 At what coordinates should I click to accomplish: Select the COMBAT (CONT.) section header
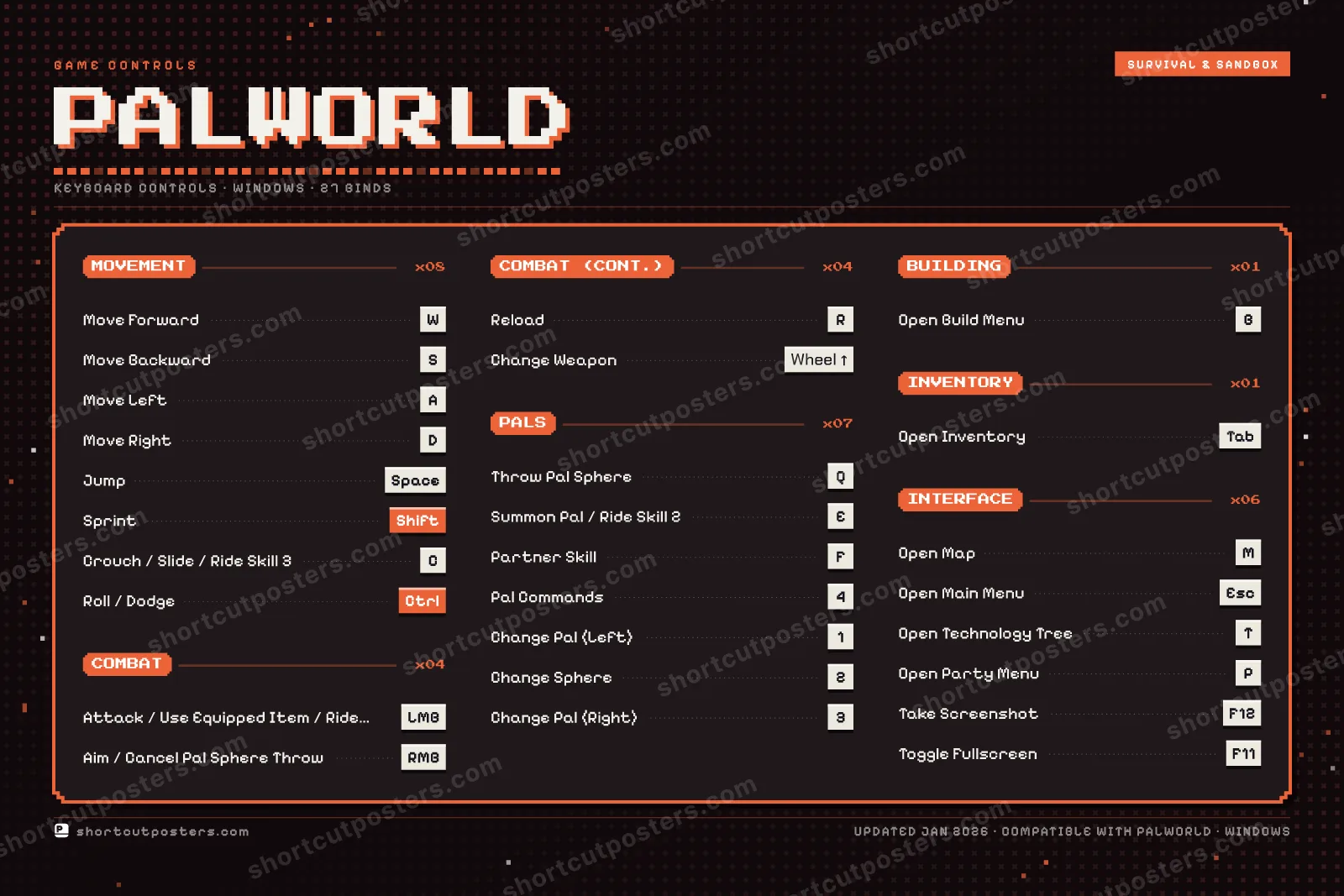click(581, 266)
